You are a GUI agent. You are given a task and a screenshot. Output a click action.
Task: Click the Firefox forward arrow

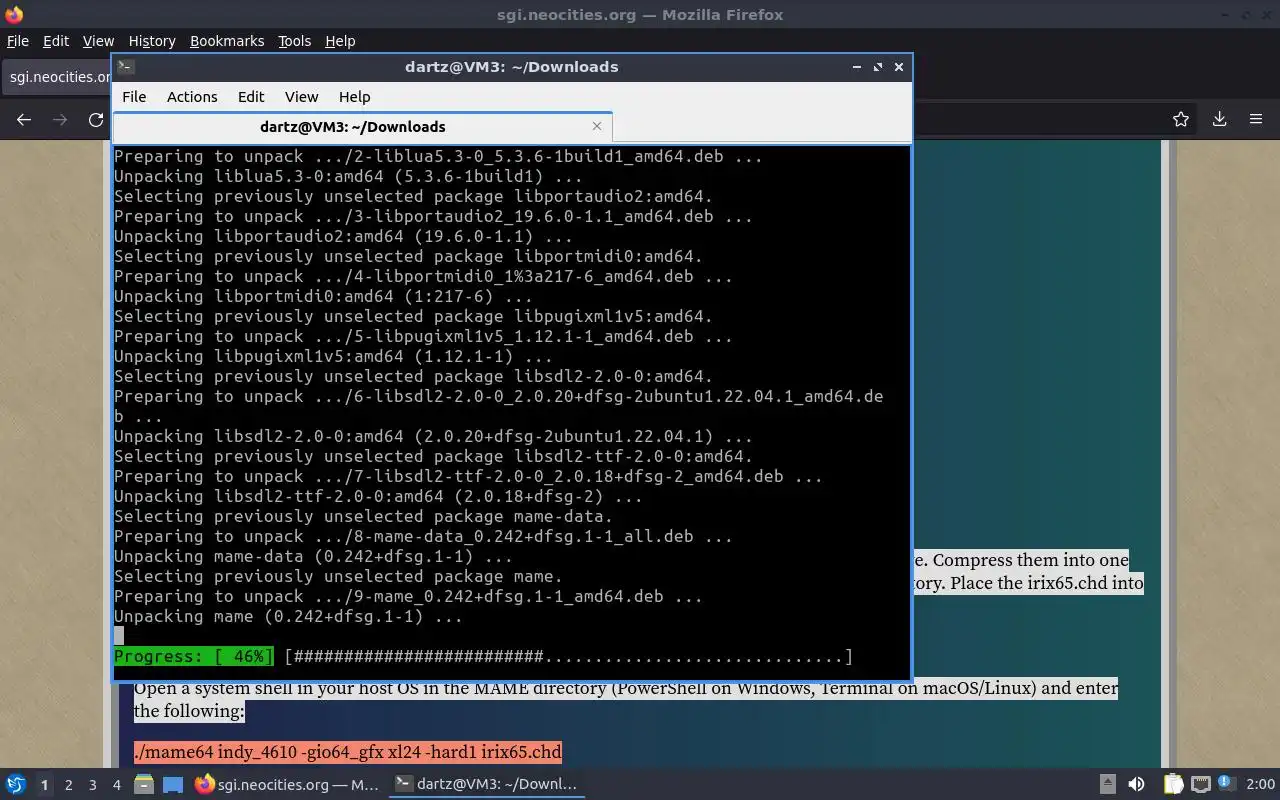point(60,119)
